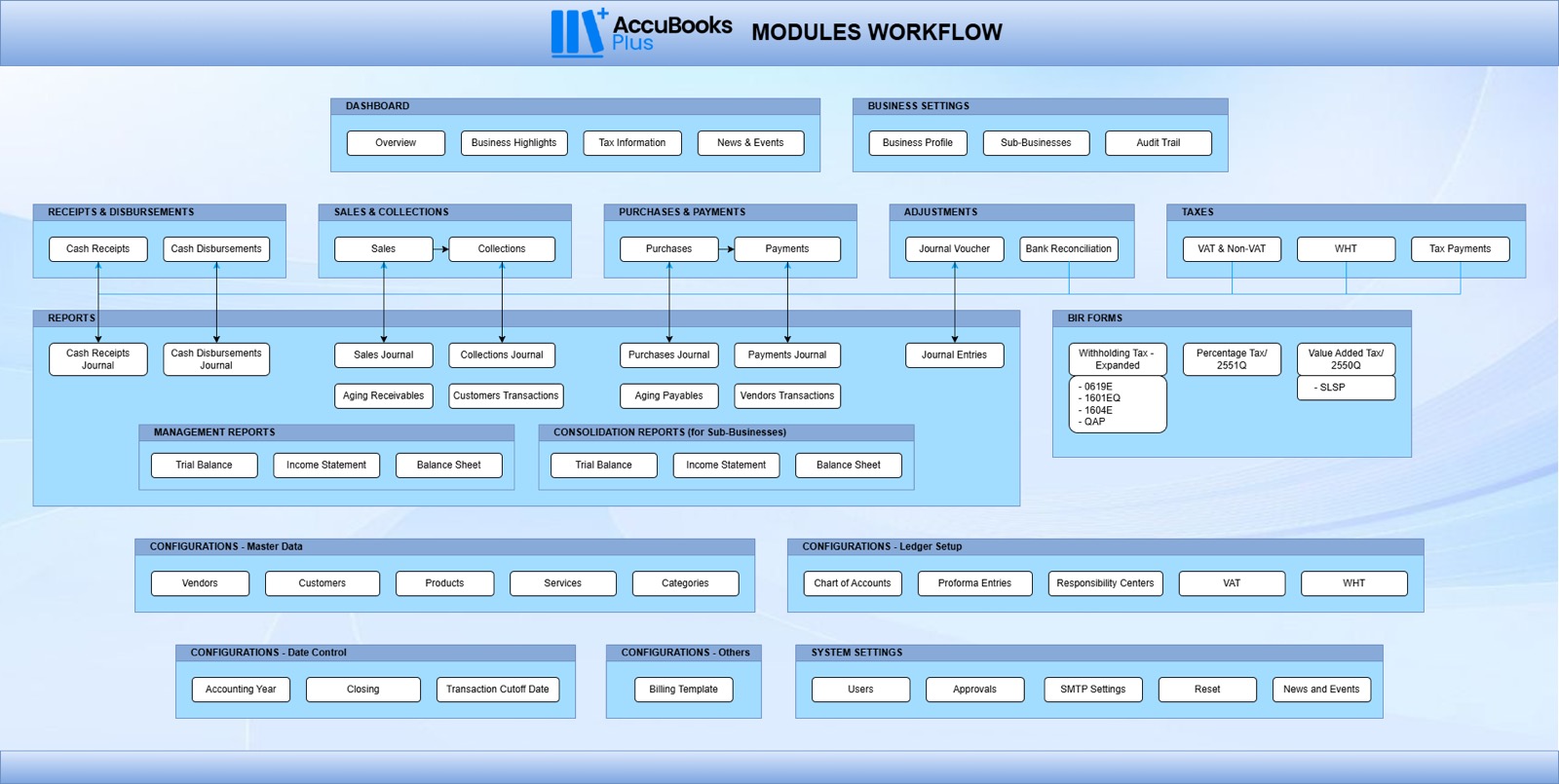Click Income Statement under Consolidation Reports
The image size is (1559, 784).
click(x=726, y=466)
